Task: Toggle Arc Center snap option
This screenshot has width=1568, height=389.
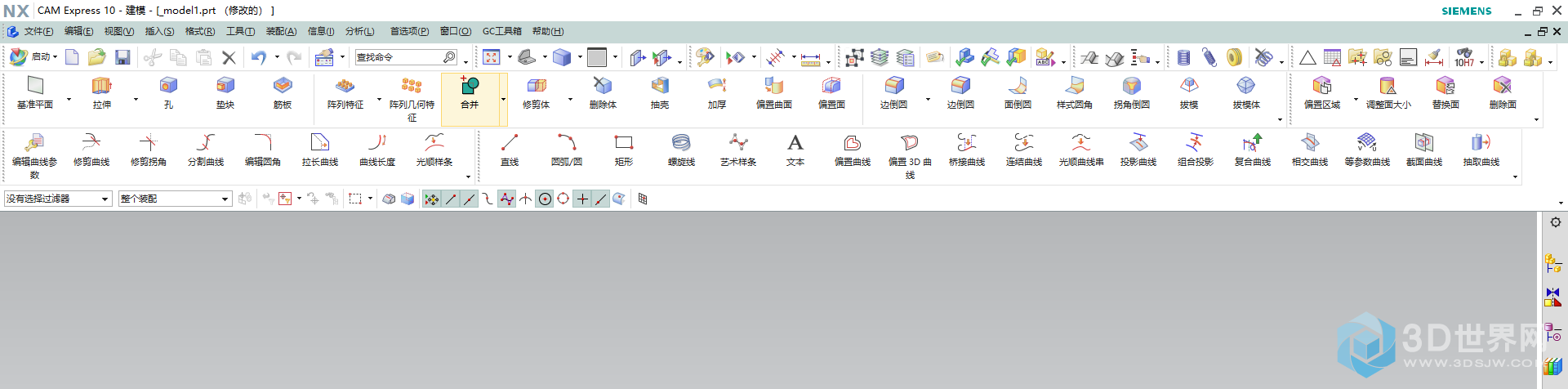Action: (545, 199)
